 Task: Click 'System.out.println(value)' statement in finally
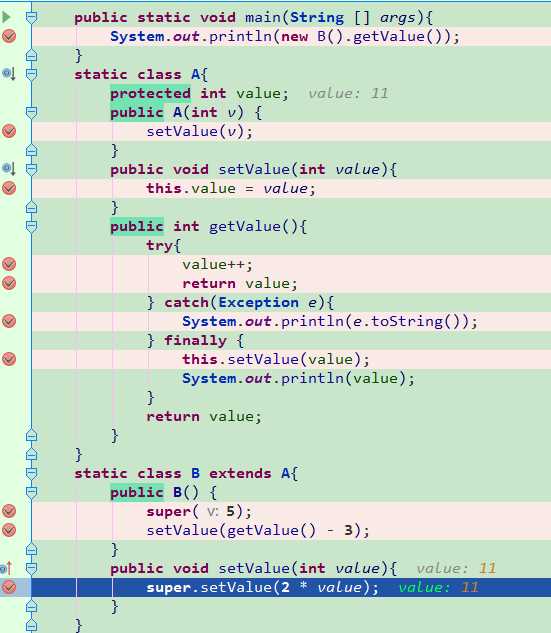click(298, 378)
